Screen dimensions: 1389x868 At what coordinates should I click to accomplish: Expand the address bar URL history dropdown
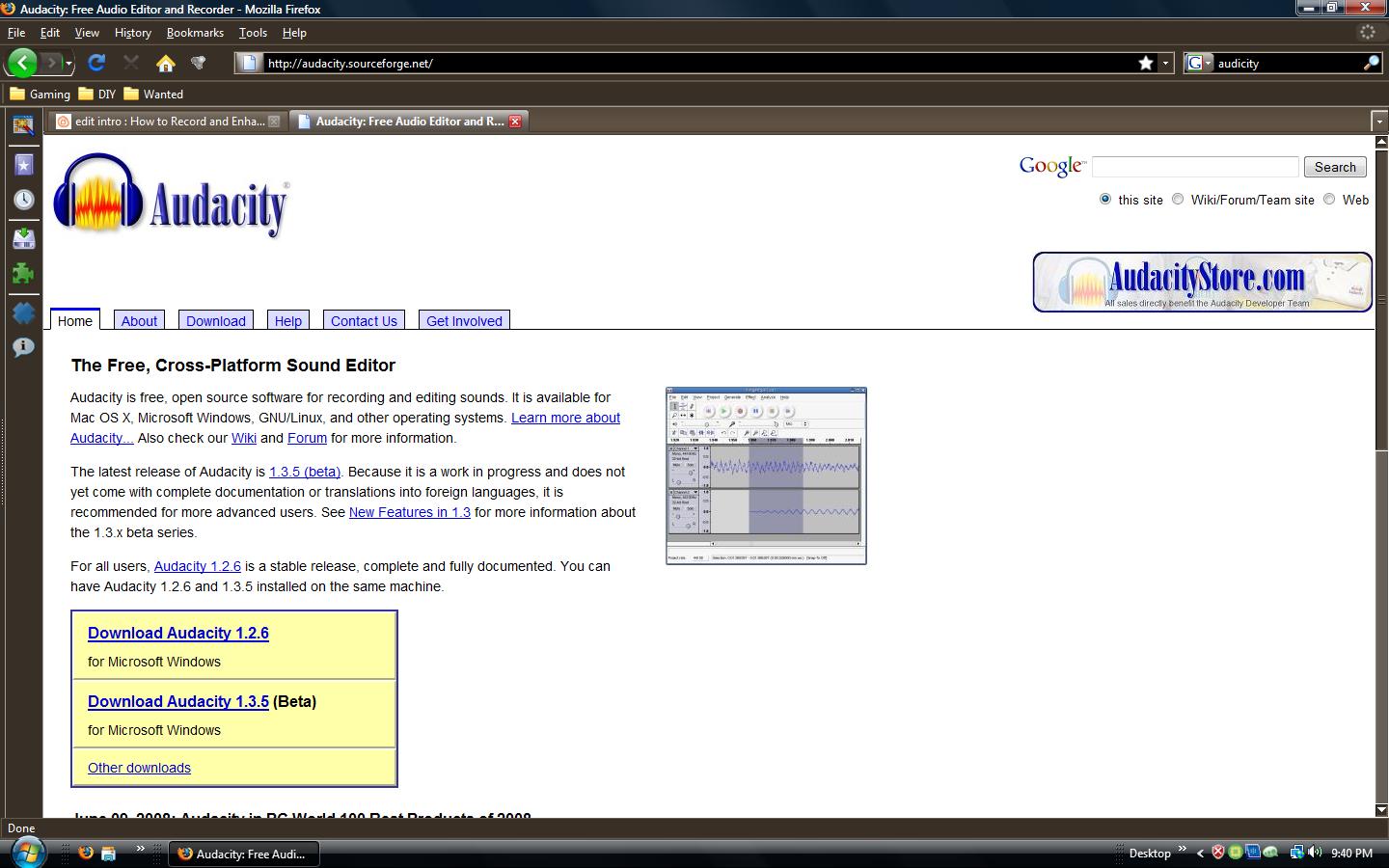point(1165,63)
